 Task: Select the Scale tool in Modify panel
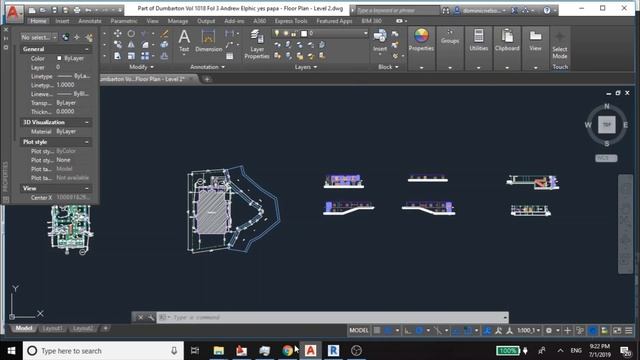[x=131, y=56]
